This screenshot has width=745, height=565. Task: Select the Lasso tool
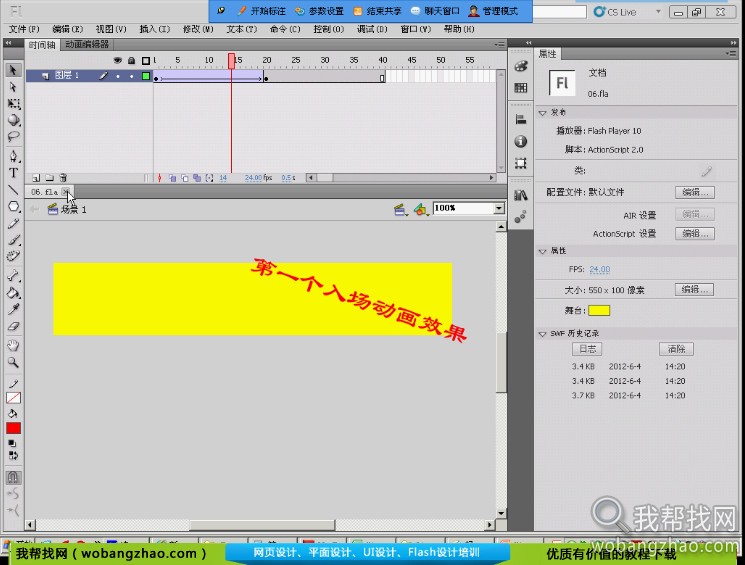[x=13, y=137]
